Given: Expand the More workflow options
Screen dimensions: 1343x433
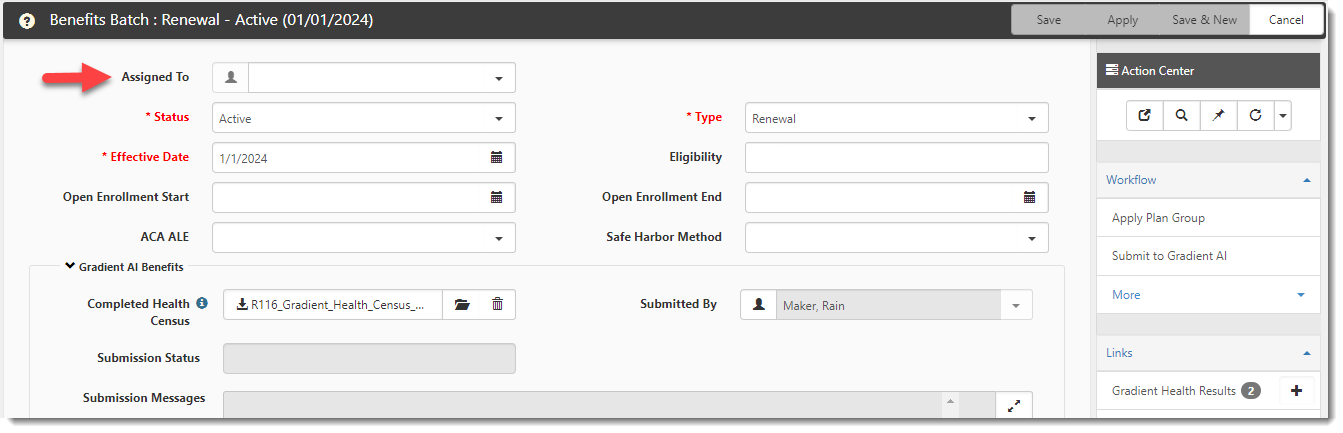Looking at the screenshot, I should pos(1208,295).
